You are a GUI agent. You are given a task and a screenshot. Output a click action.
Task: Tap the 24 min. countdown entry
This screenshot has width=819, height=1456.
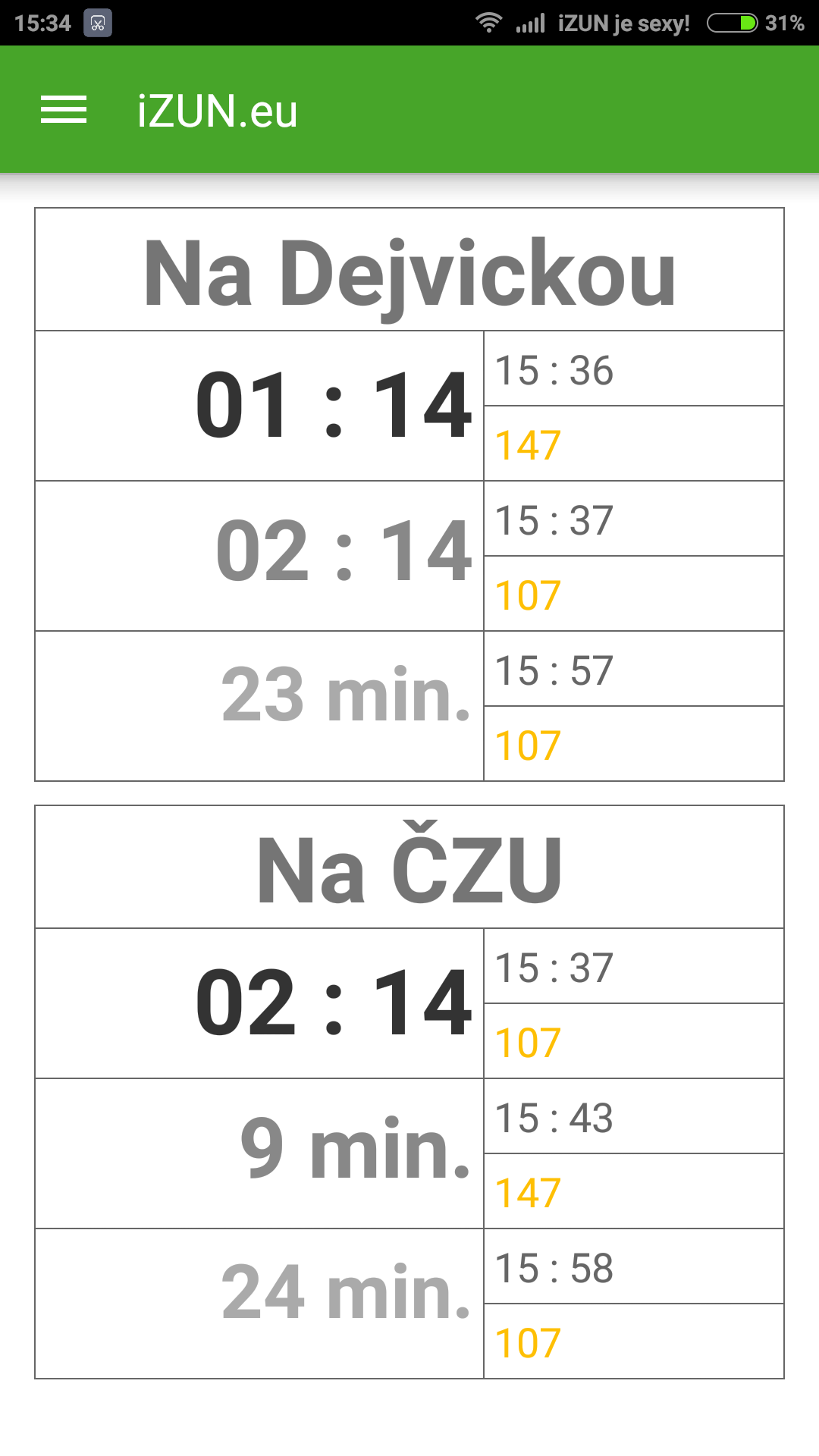[x=346, y=1293]
